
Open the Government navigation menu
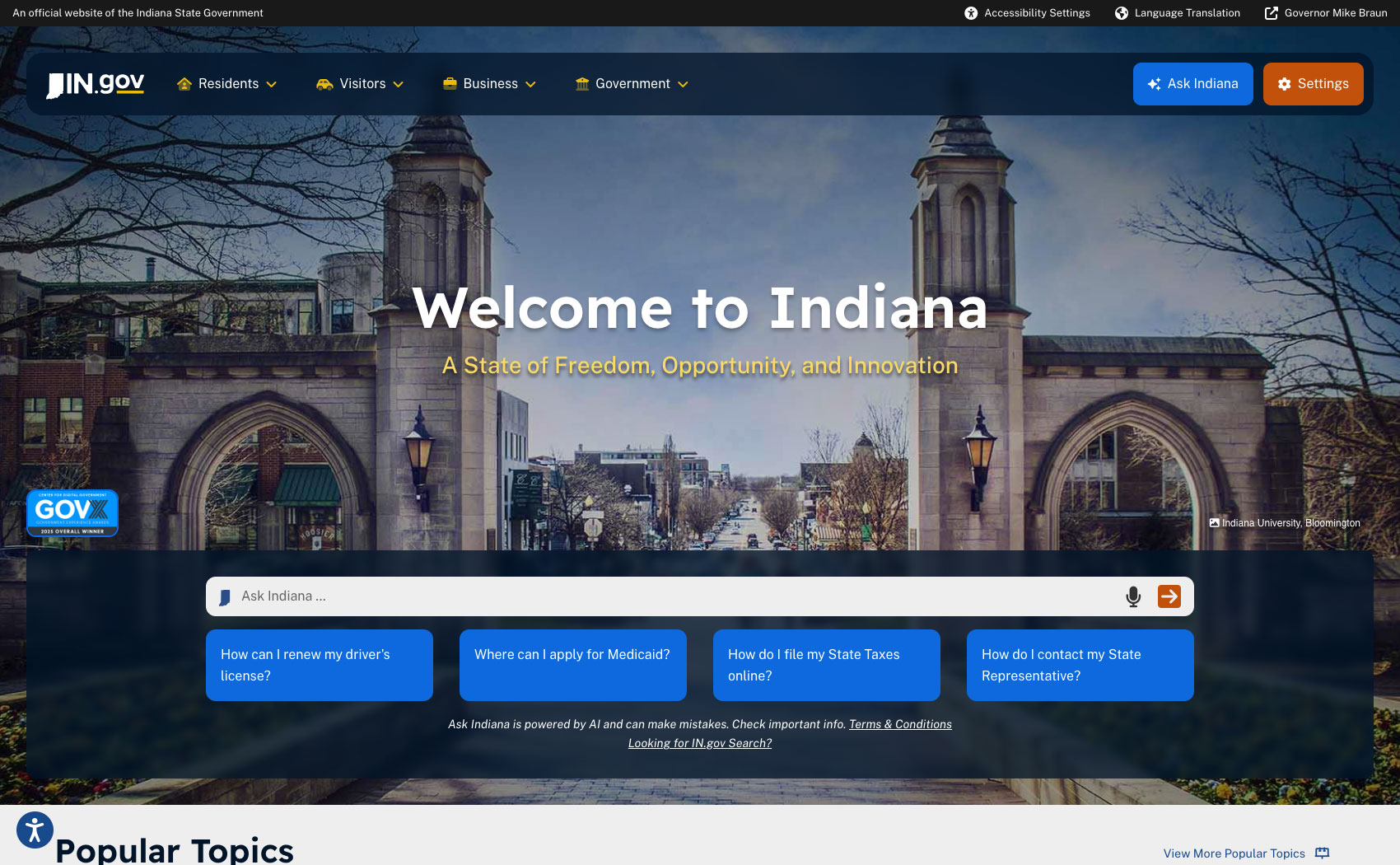point(632,84)
